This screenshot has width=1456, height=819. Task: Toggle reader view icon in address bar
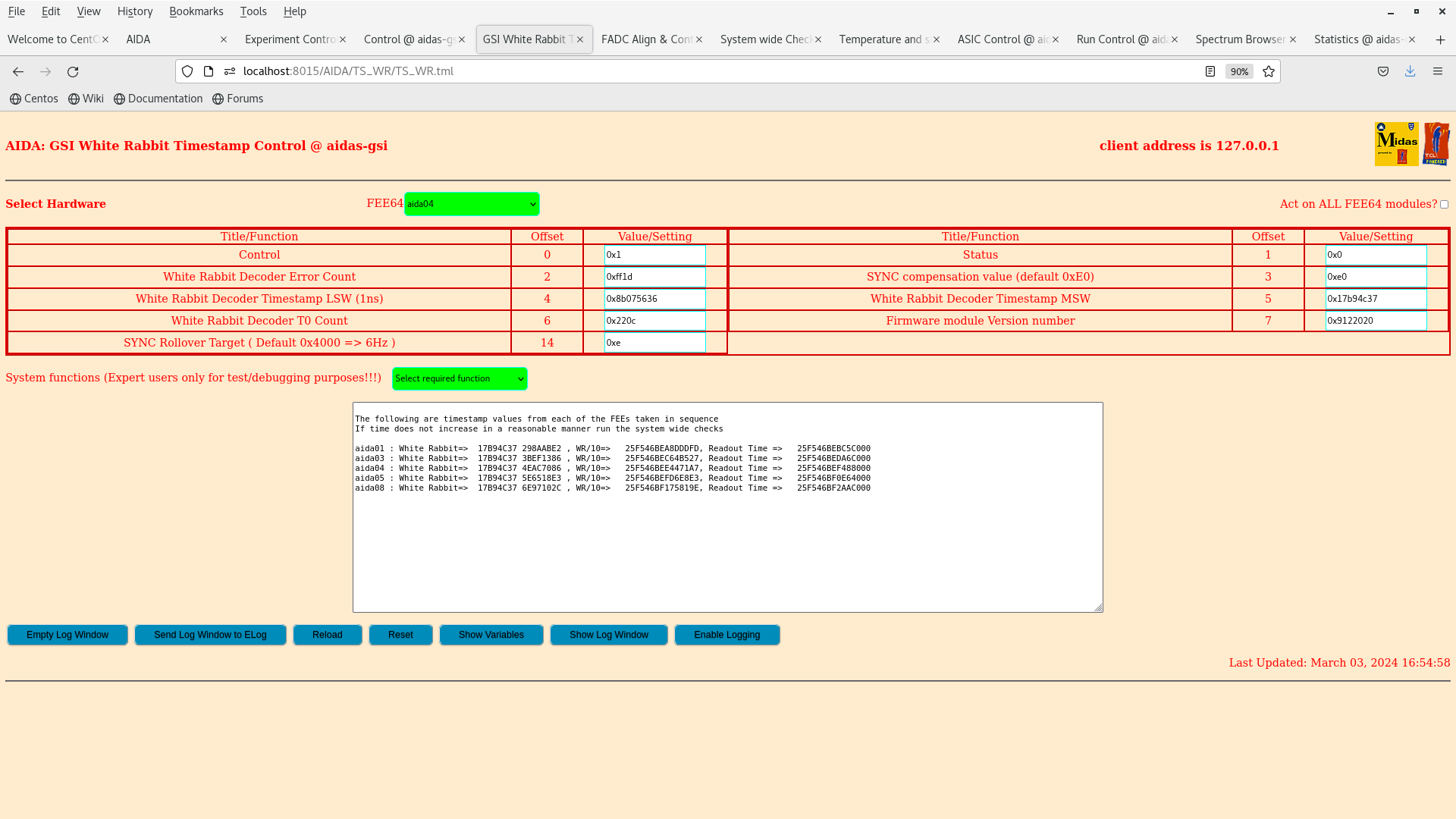(x=1210, y=71)
